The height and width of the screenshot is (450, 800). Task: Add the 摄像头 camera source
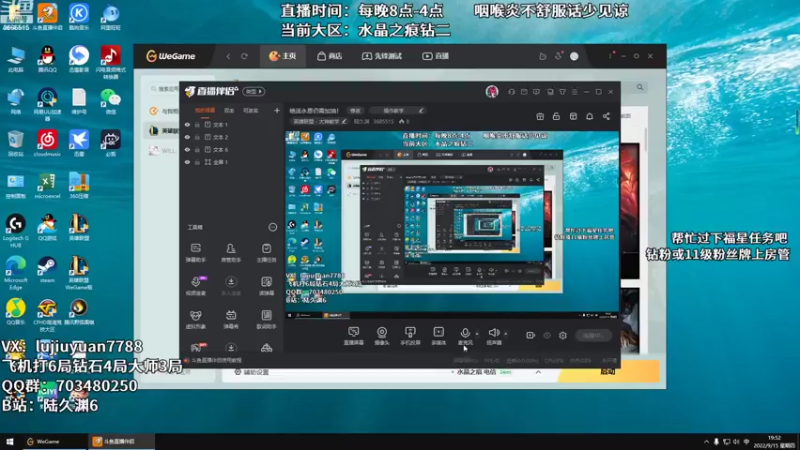coord(382,336)
